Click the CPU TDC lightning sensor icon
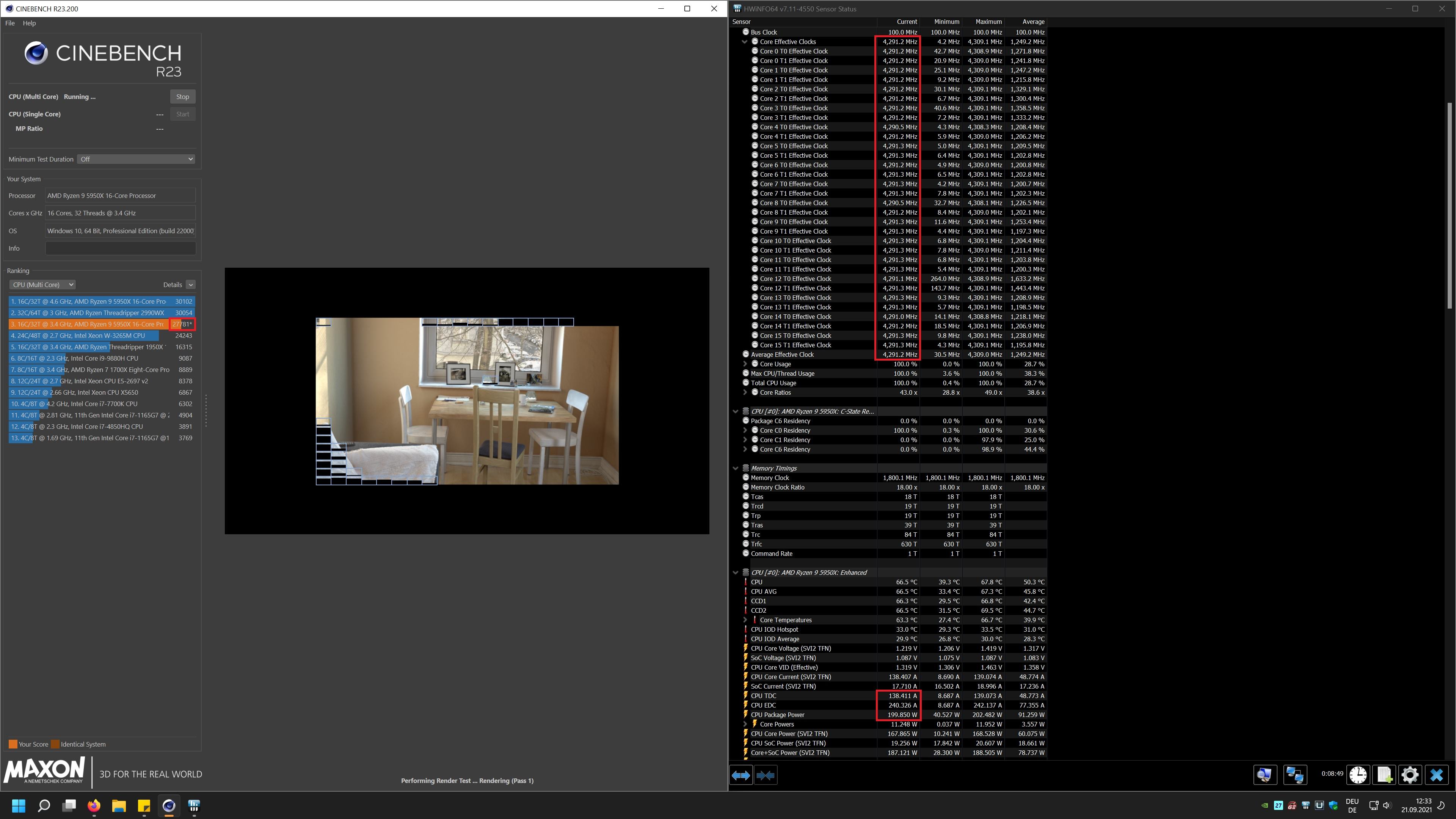This screenshot has width=1456, height=819. pos(745,695)
